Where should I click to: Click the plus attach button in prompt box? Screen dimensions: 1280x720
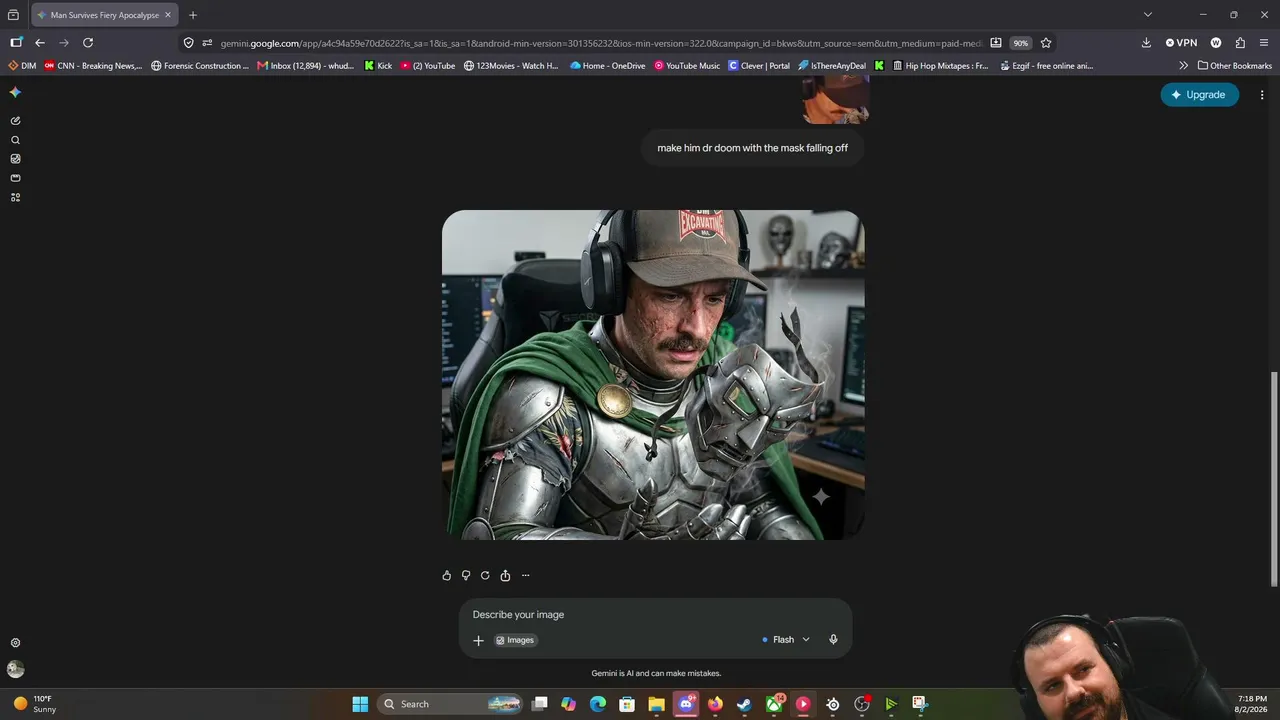[478, 640]
